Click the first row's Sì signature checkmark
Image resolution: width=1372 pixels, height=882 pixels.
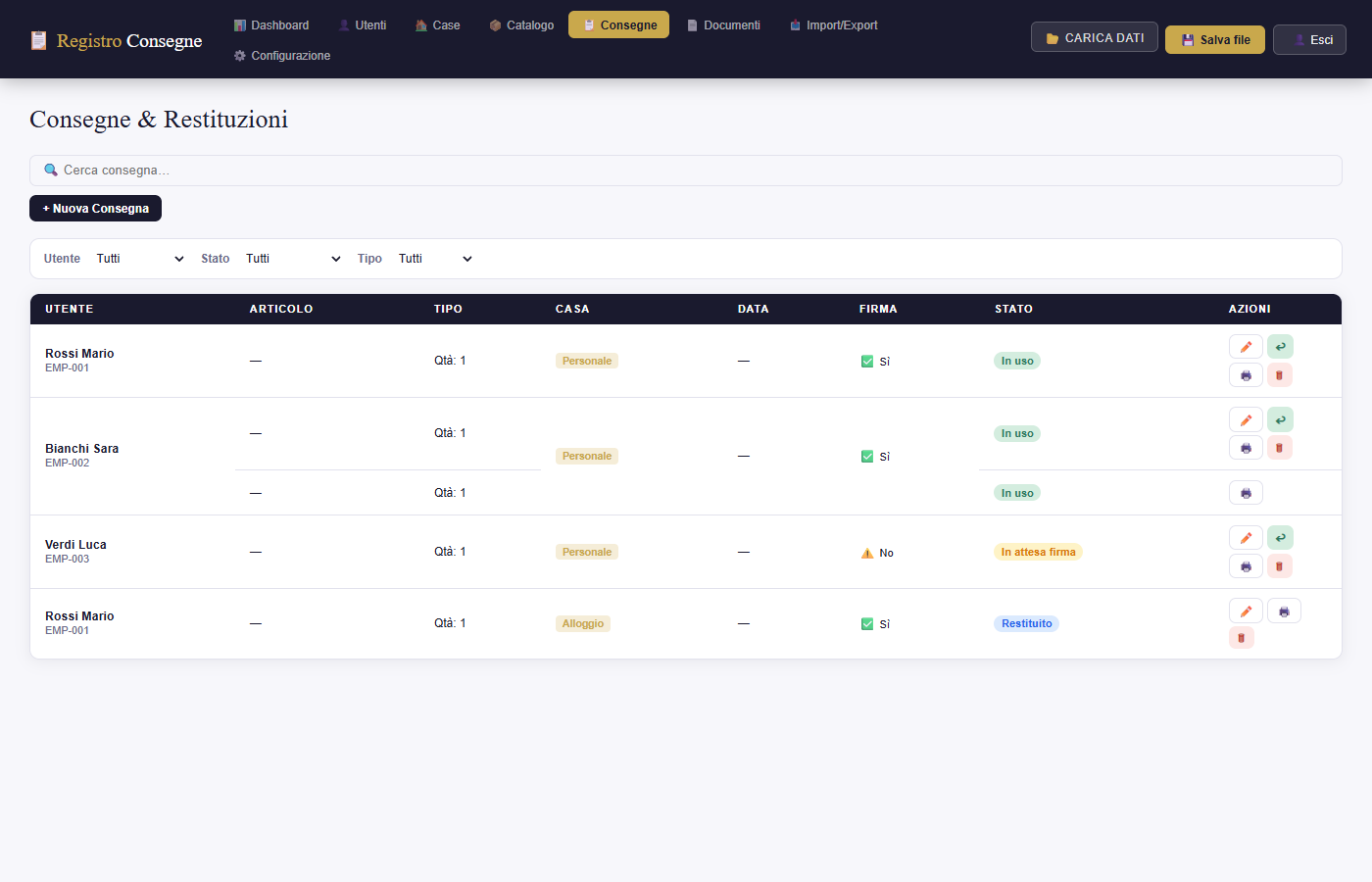[867, 362]
